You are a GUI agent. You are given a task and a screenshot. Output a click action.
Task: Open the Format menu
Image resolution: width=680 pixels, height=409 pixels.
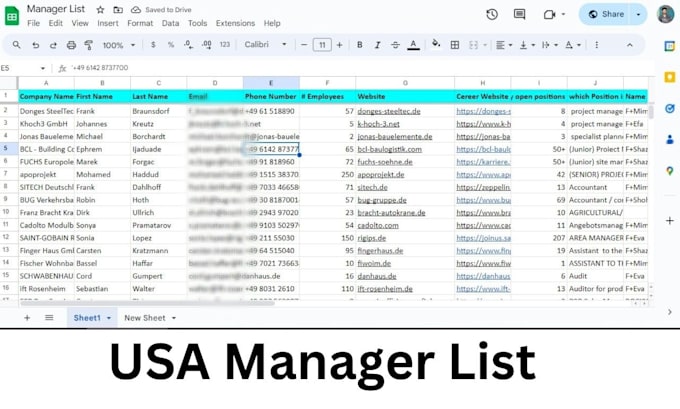(x=140, y=23)
